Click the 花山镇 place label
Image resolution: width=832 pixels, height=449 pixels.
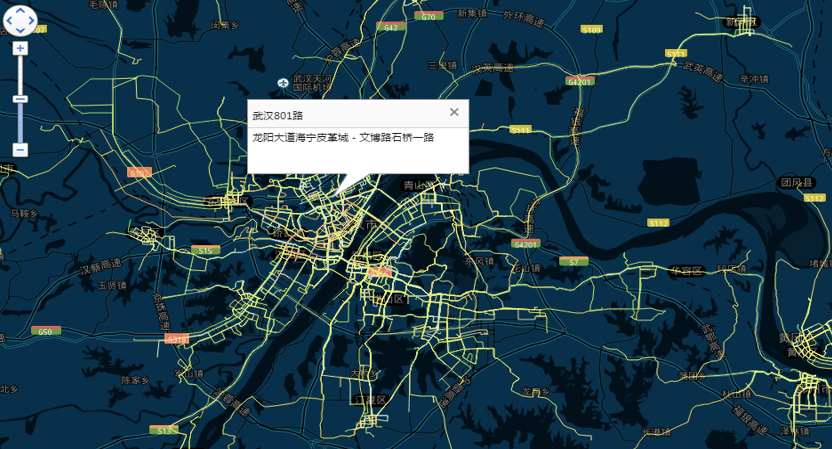coord(525,269)
